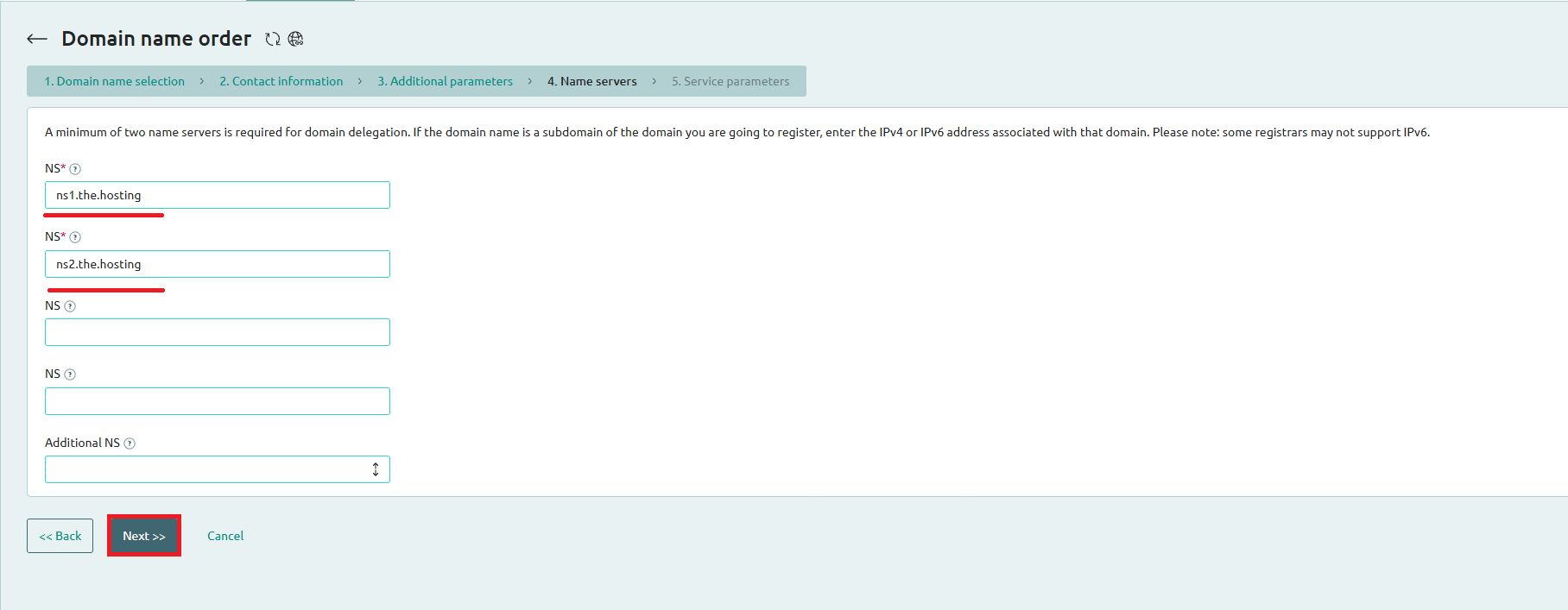The width and height of the screenshot is (1568, 610).
Task: Open help icon for the second NS* field
Action: [75, 237]
